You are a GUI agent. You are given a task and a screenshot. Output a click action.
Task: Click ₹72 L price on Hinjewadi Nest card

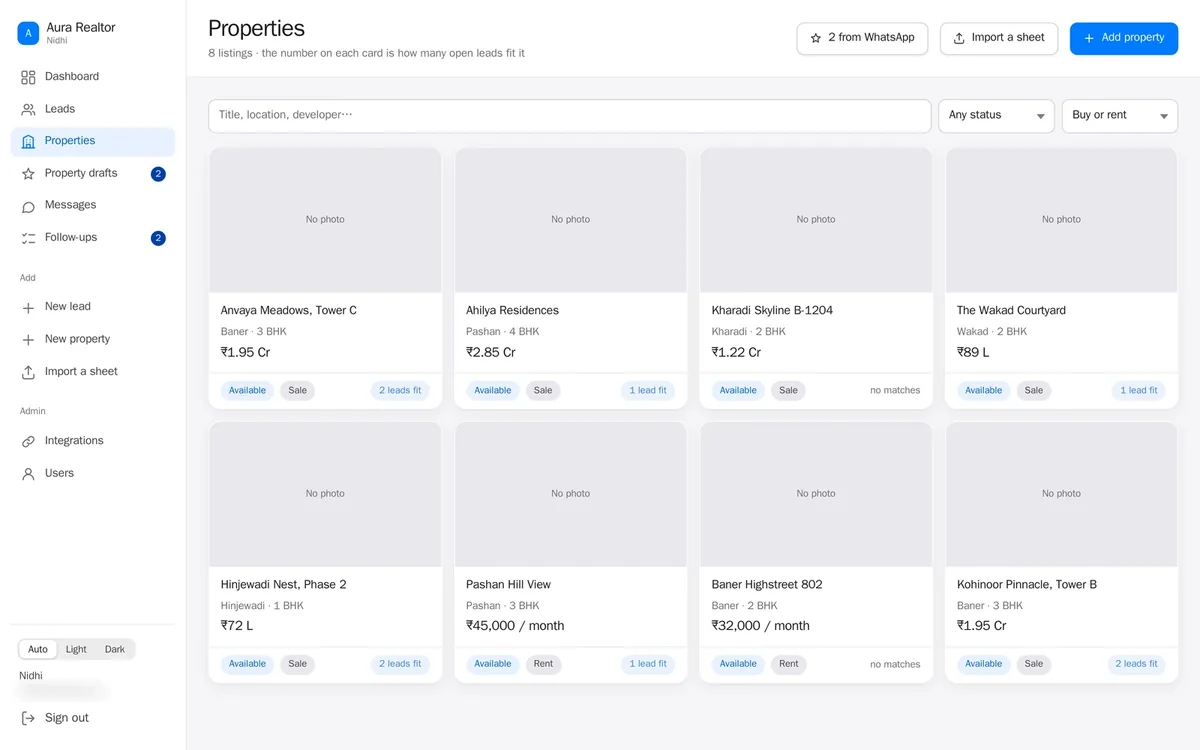[x=237, y=626]
